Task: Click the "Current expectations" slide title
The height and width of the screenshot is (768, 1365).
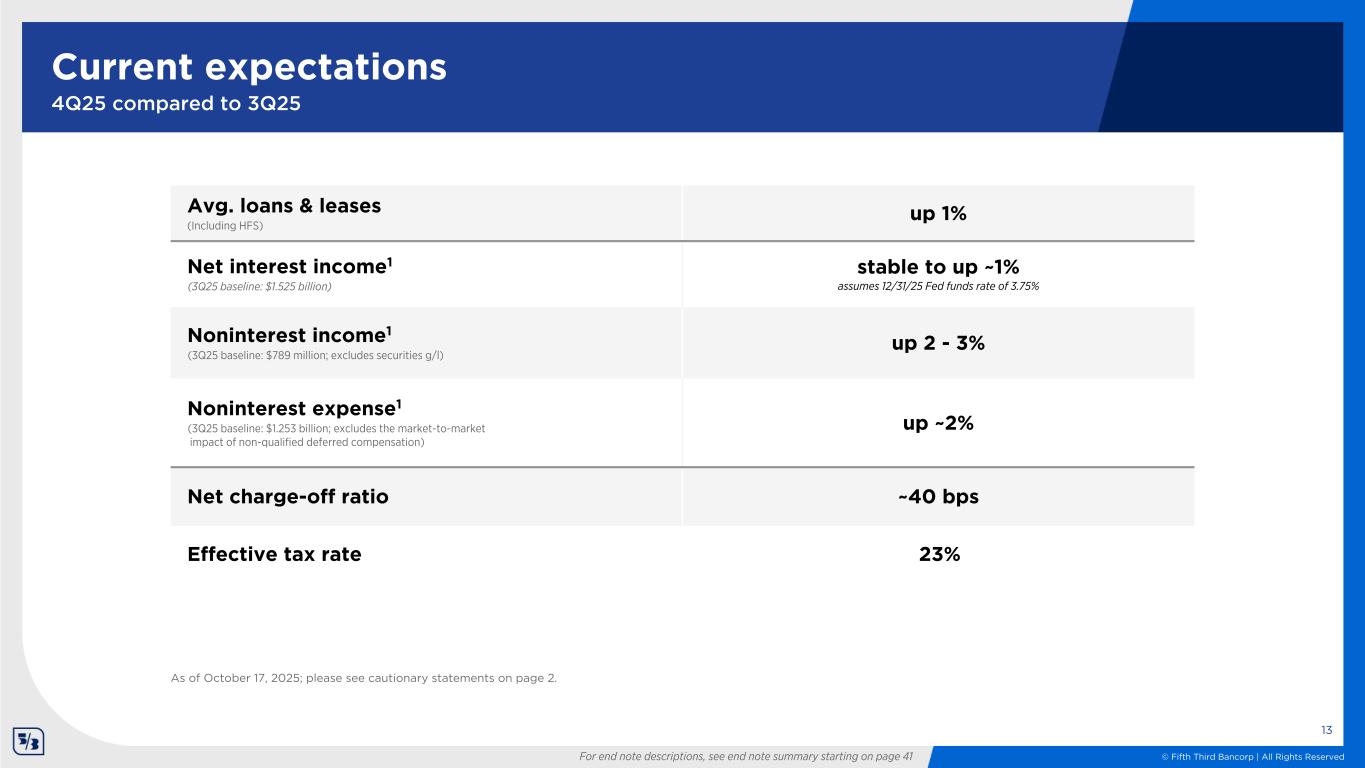Action: (x=249, y=67)
